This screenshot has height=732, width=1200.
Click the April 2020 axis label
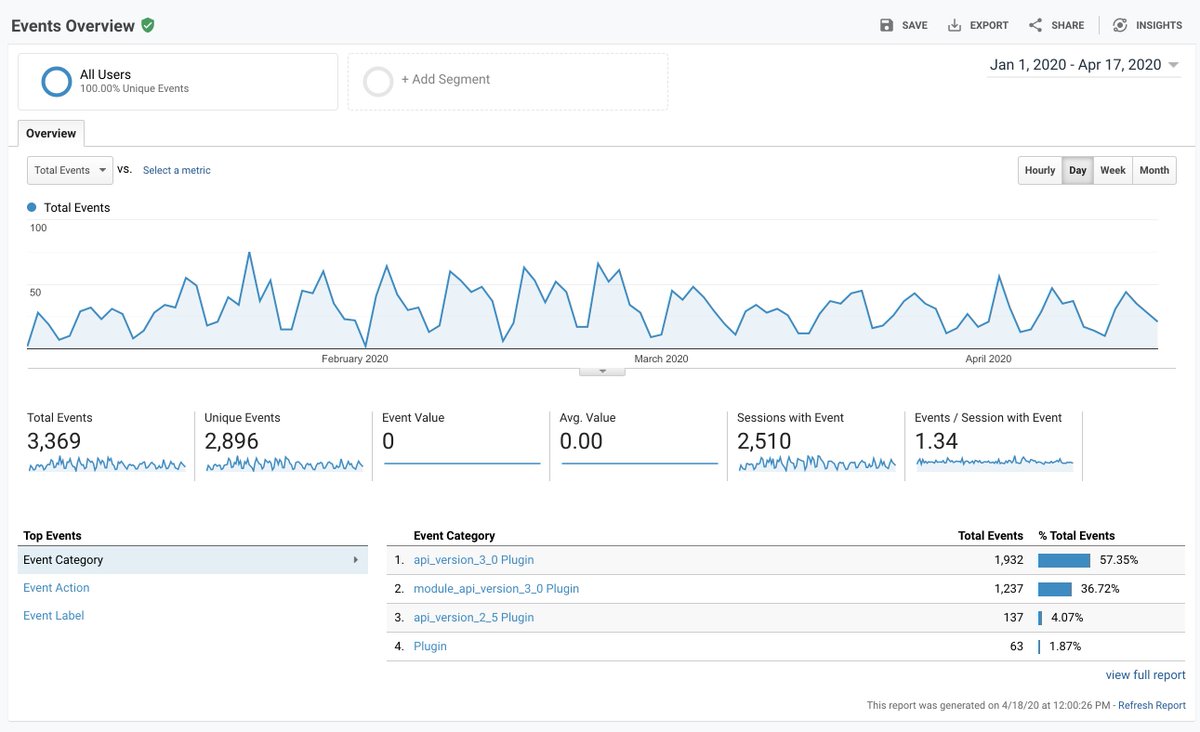pos(988,359)
